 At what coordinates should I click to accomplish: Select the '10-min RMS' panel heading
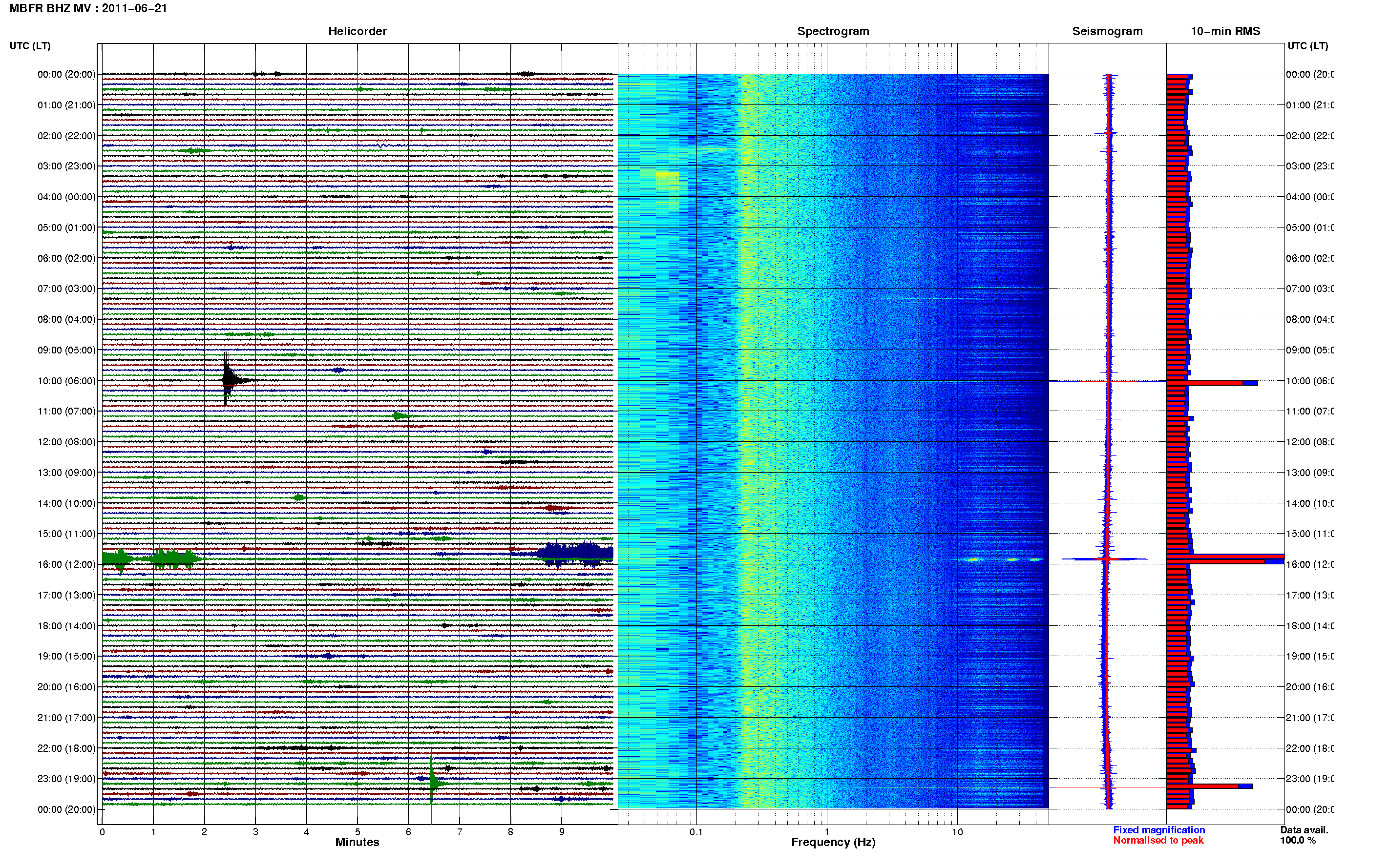(1225, 31)
